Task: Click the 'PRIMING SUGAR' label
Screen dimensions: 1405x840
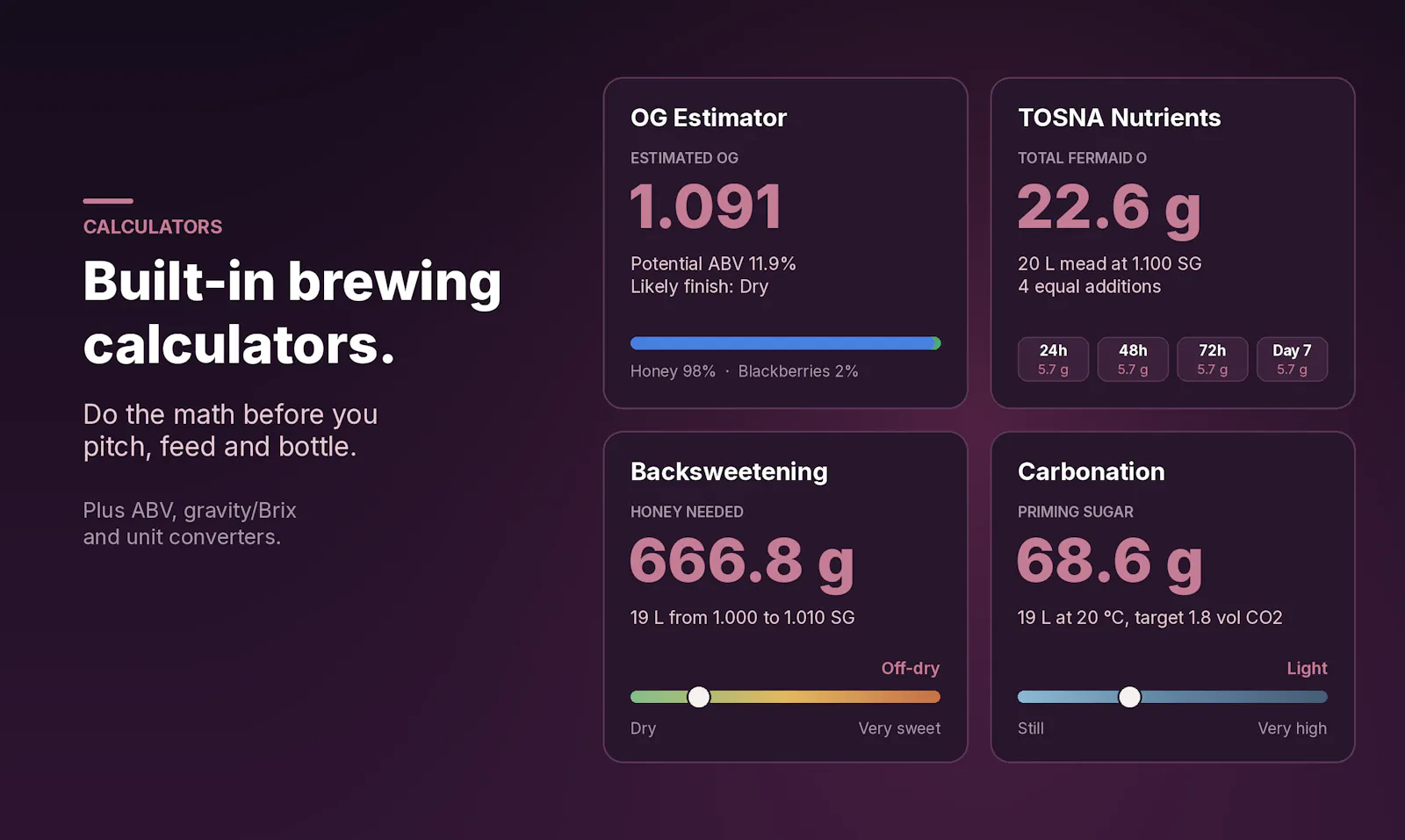Action: tap(1075, 512)
